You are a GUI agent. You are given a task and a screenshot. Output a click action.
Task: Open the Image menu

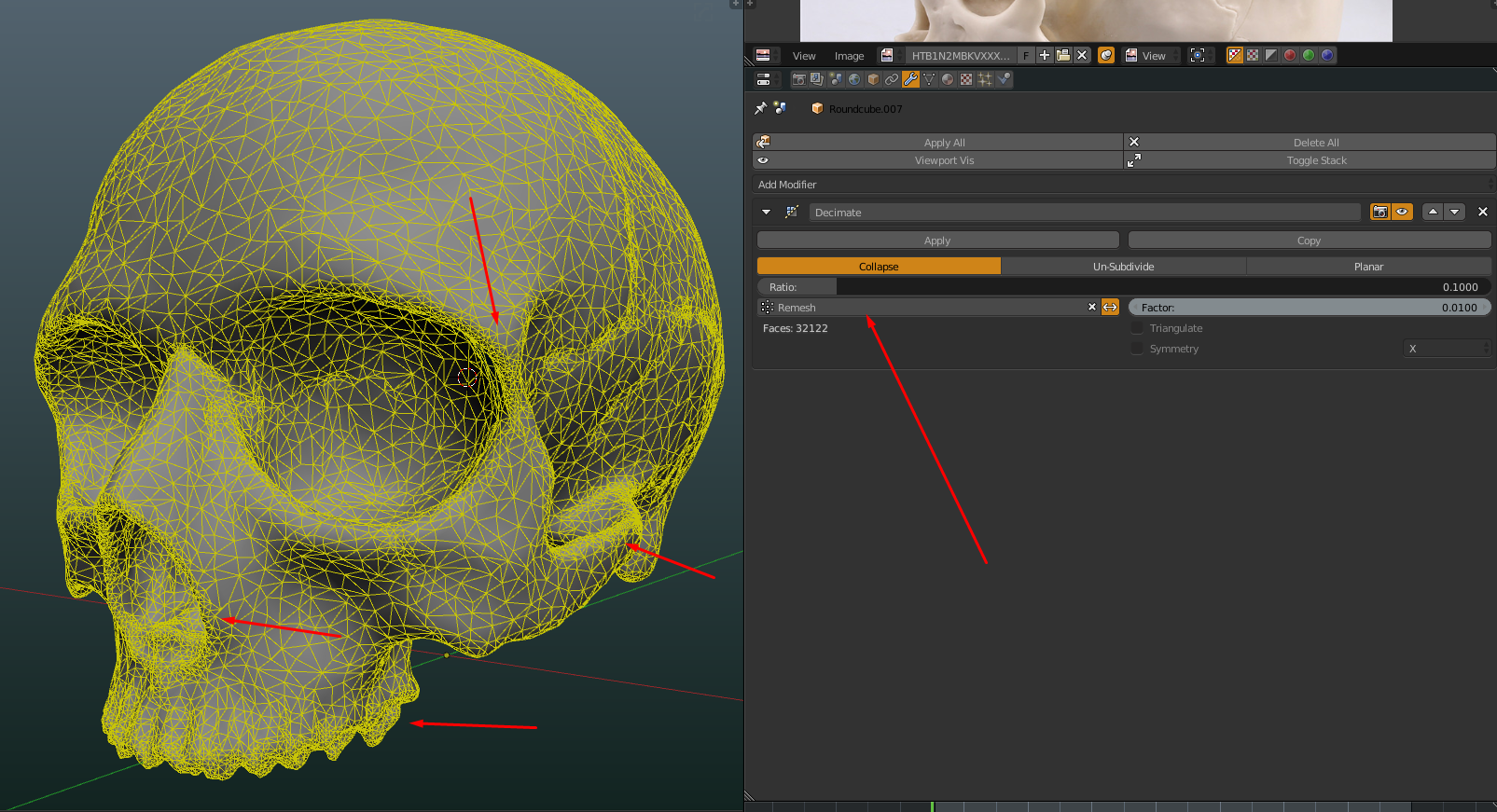849,56
